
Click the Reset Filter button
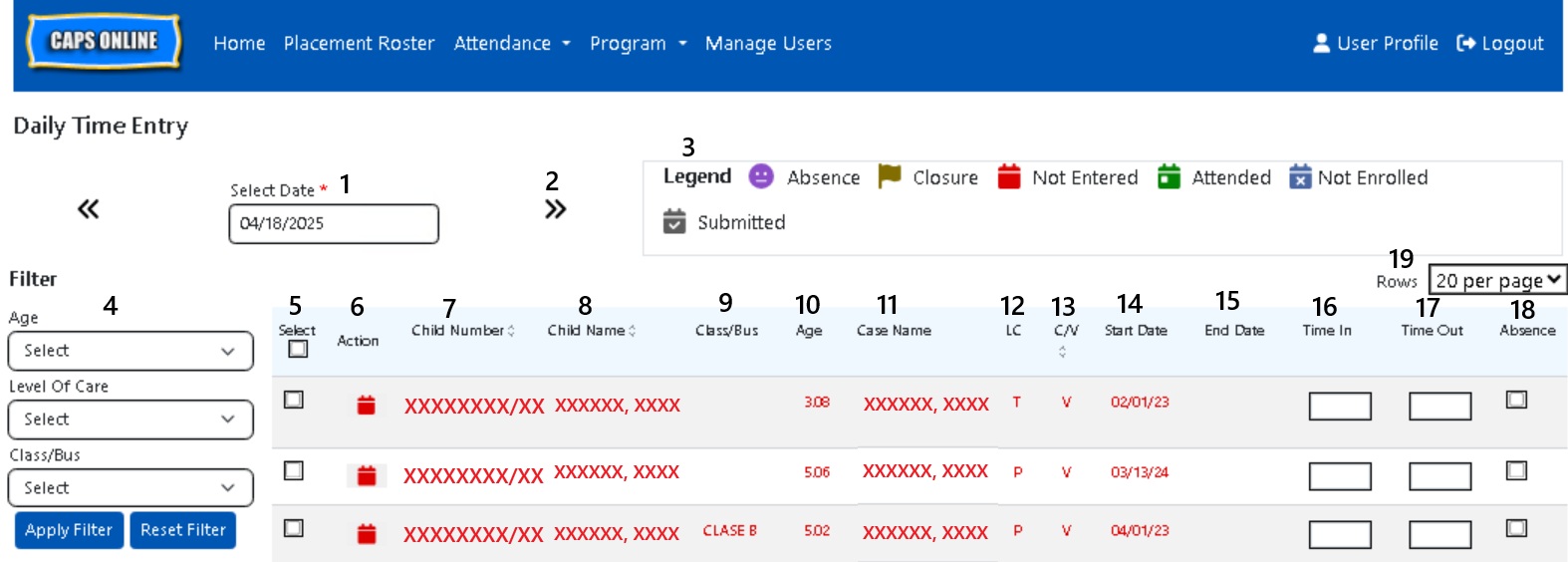(x=183, y=530)
